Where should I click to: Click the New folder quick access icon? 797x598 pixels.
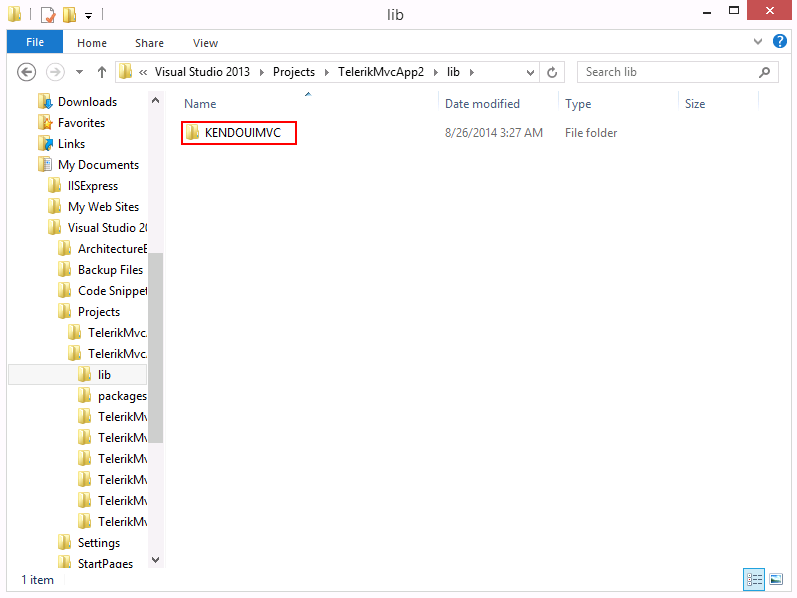70,14
